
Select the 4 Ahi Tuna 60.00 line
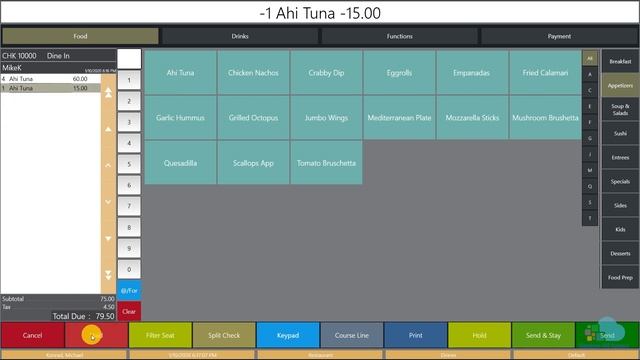click(51, 79)
